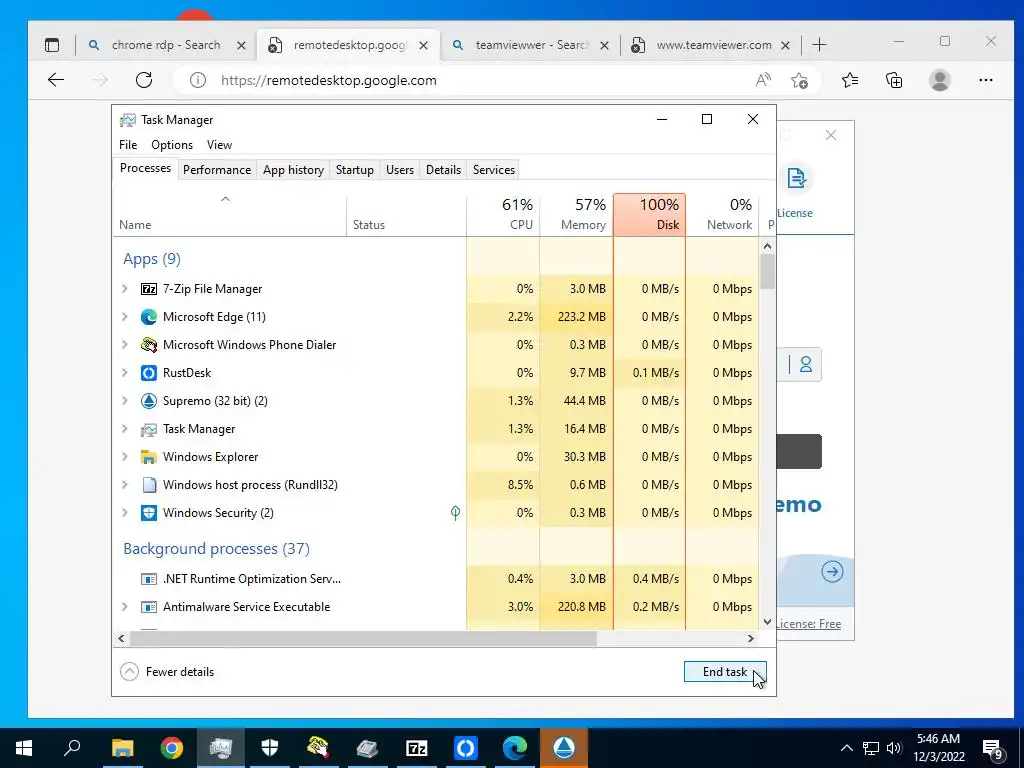
Task: Open the Collections icon
Action: 894,80
